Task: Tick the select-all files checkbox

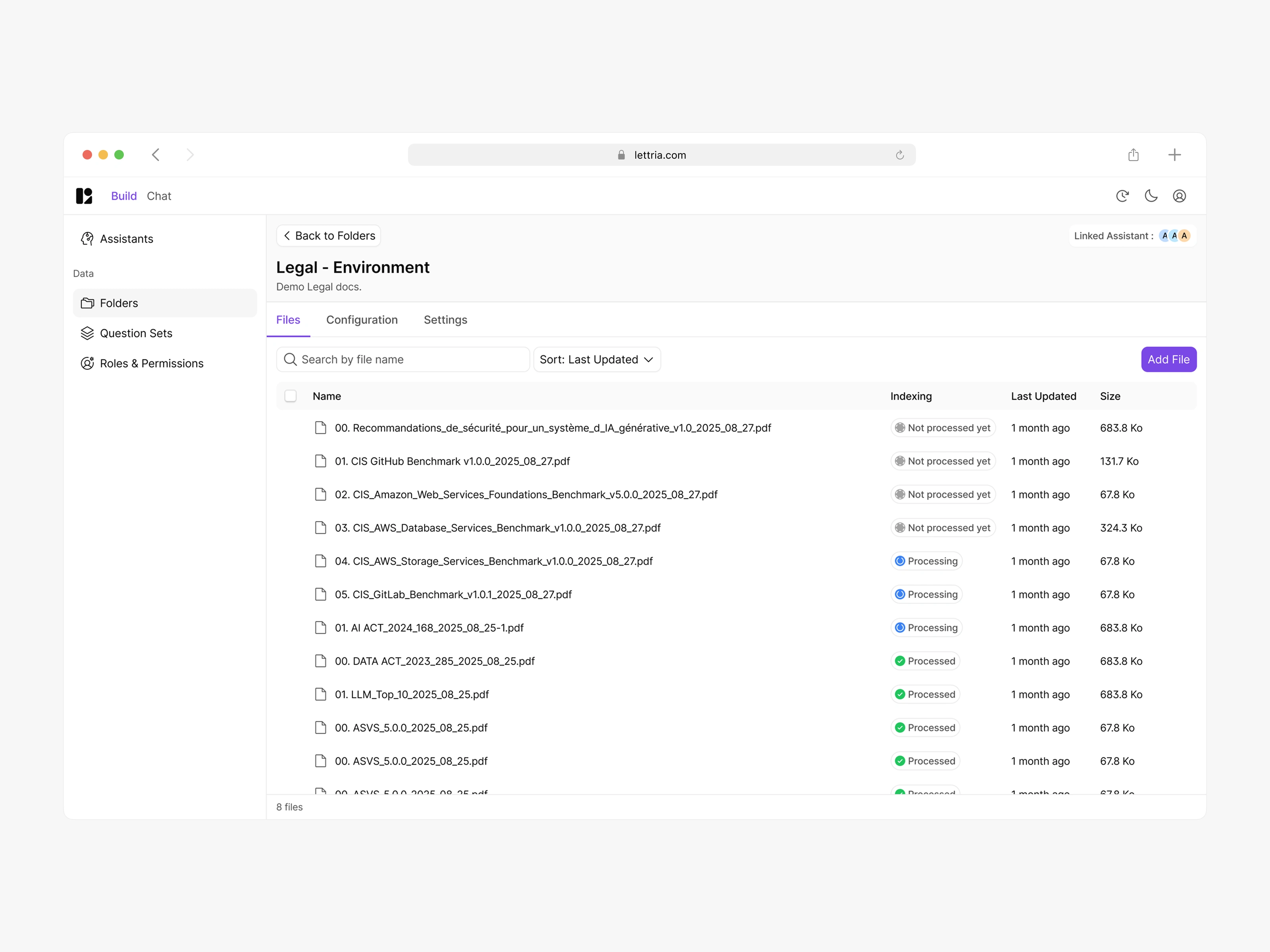Action: 291,396
